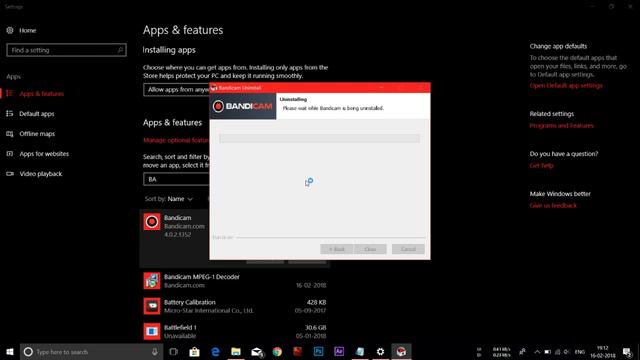Click Bandicam uninstaller icon on taskbar
This screenshot has width=640, height=360.
point(401,351)
